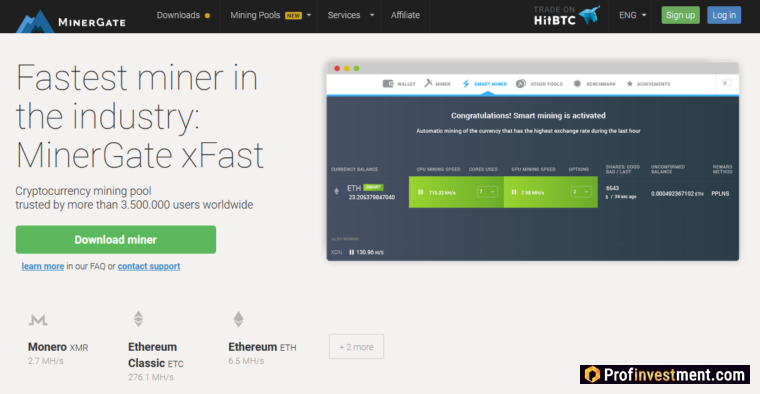Image resolution: width=760 pixels, height=394 pixels.
Task: Click the Download miner button
Action: (116, 239)
